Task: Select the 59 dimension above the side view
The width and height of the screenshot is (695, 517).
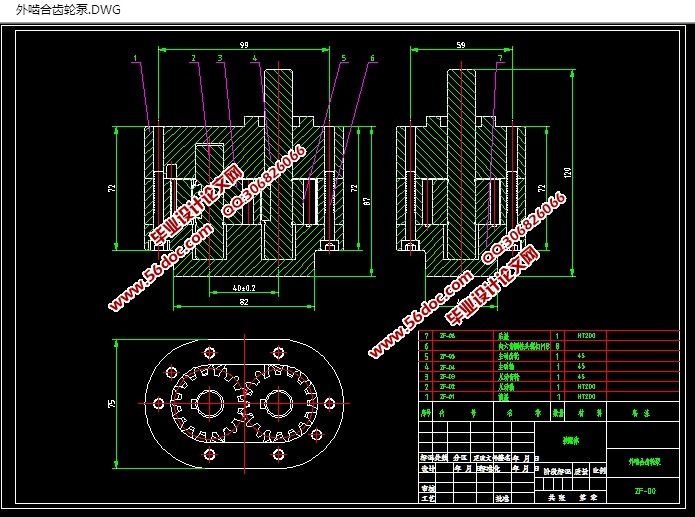Action: [461, 45]
